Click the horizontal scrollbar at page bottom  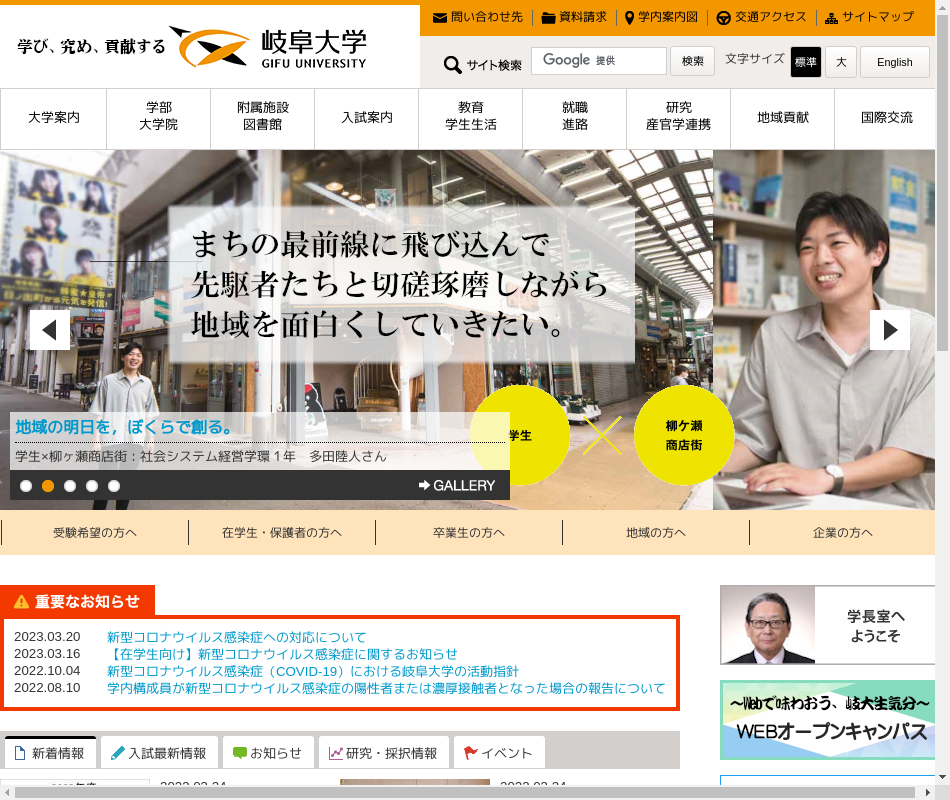coord(465,793)
